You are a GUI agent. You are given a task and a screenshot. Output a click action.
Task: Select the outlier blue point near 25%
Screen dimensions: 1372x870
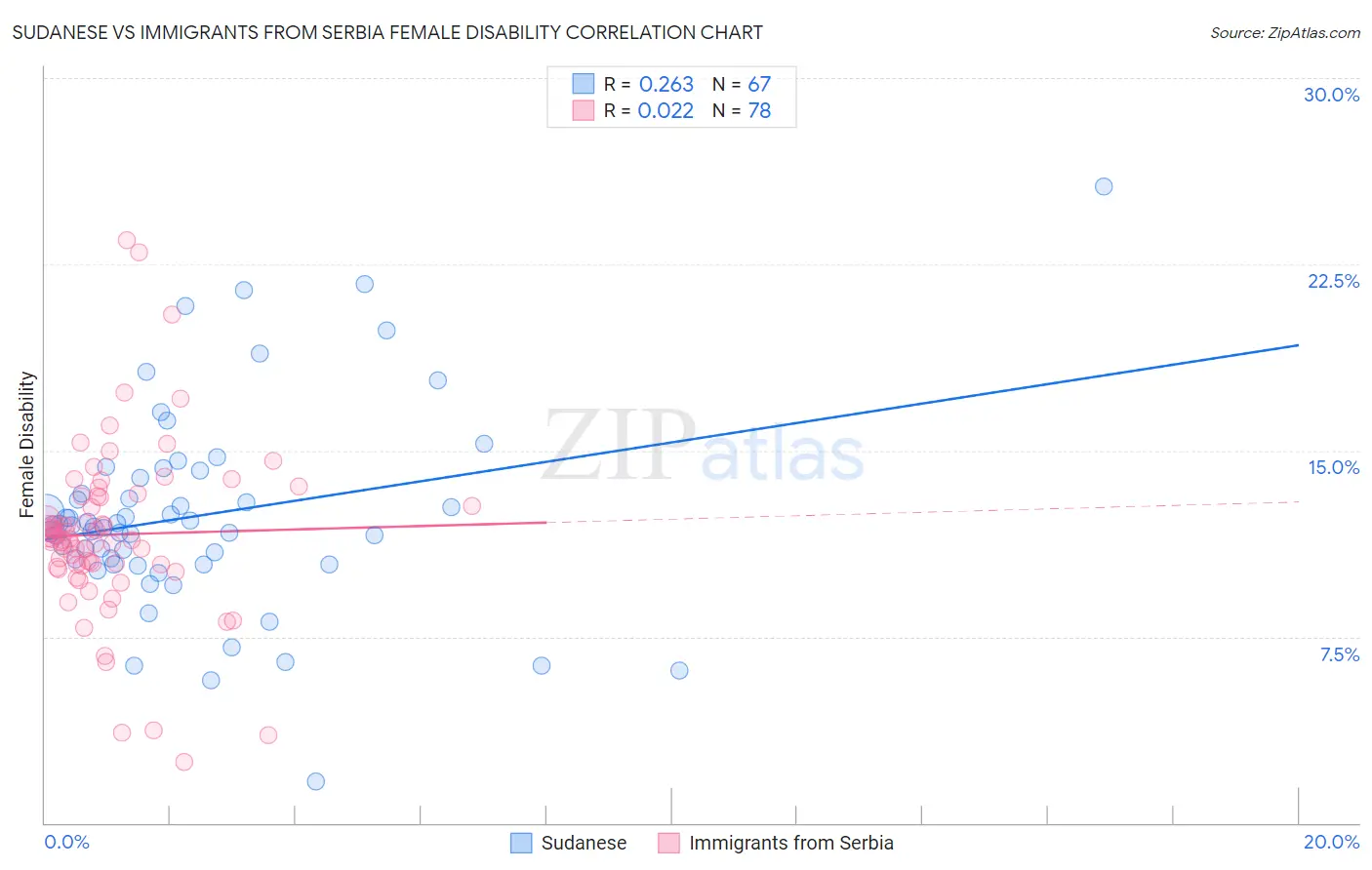click(1104, 186)
